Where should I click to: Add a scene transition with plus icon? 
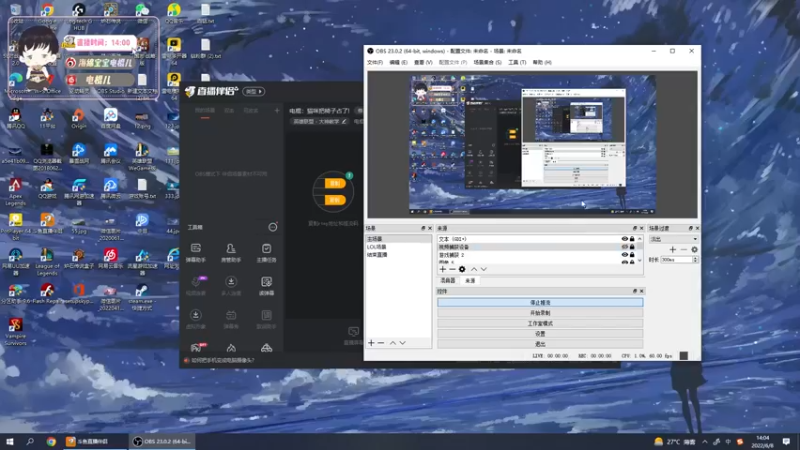coord(672,249)
